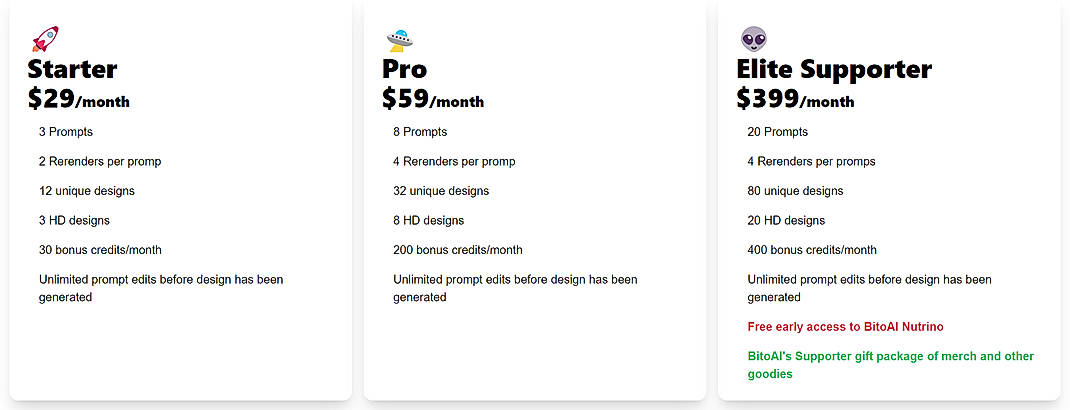Click "400 bonus credits/month" text
Screen dimensions: 1070x410
pyautogui.click(x=812, y=250)
